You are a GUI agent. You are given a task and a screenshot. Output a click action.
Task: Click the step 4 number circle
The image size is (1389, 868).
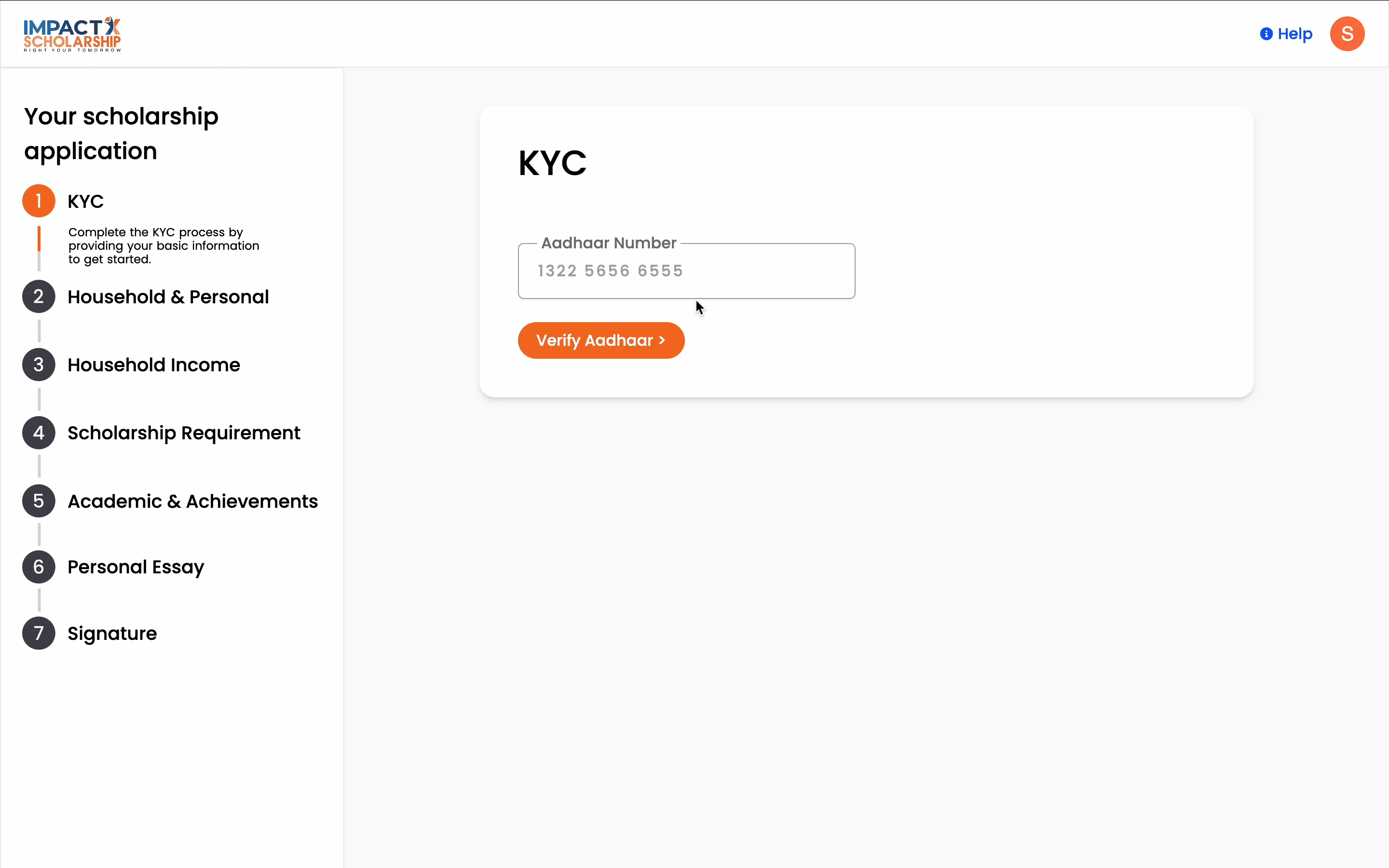coord(39,433)
